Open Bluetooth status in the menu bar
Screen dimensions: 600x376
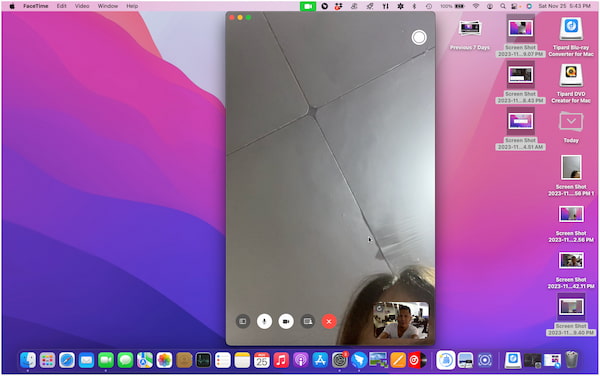pos(414,6)
